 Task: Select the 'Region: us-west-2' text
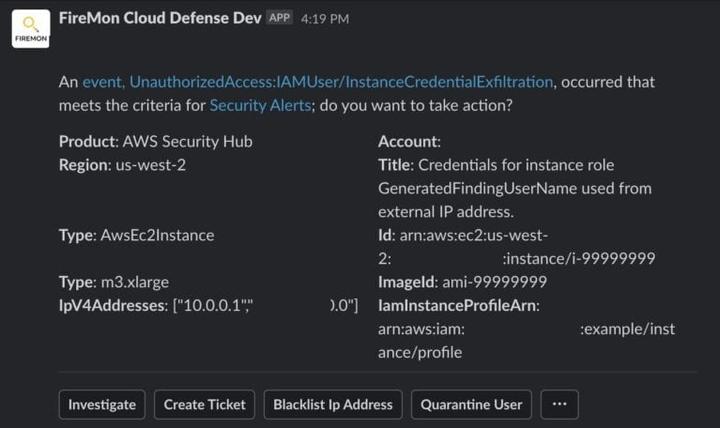(x=122, y=165)
